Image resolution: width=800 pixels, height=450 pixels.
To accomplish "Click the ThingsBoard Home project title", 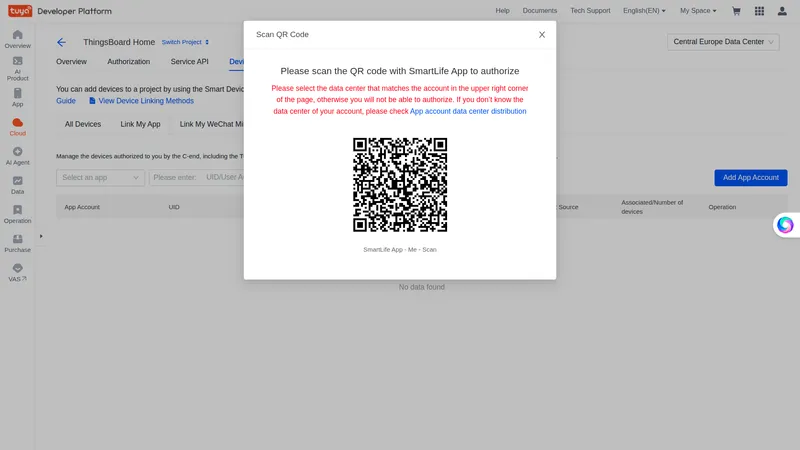I will click(119, 42).
